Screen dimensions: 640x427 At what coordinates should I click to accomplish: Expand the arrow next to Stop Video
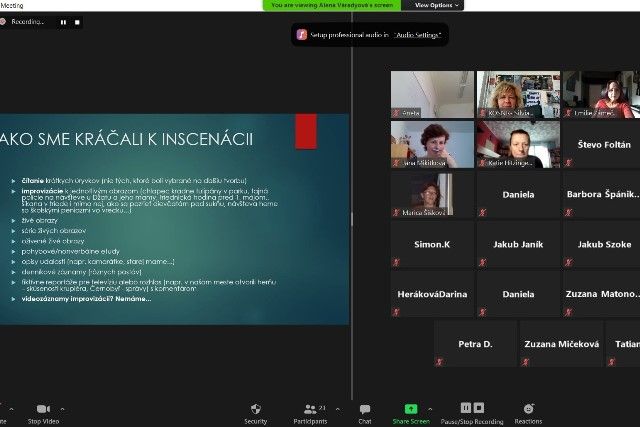coord(62,408)
